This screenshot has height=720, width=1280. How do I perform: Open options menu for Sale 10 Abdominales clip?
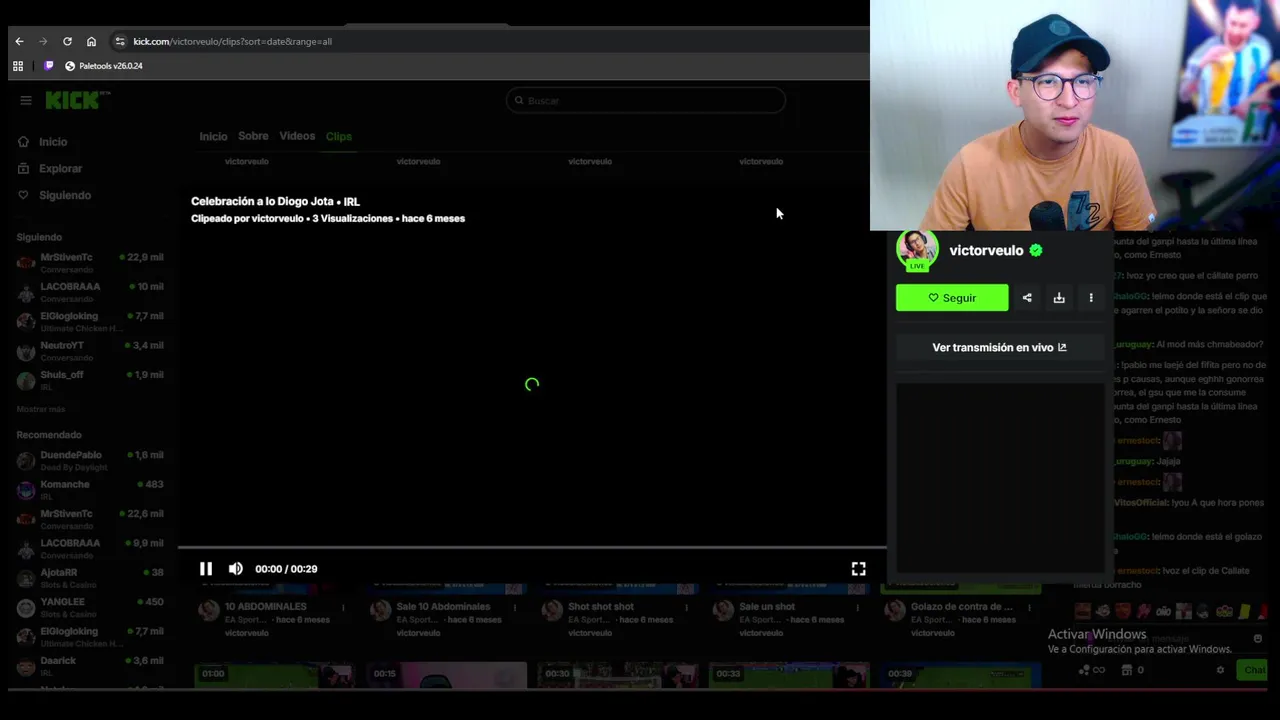(515, 607)
